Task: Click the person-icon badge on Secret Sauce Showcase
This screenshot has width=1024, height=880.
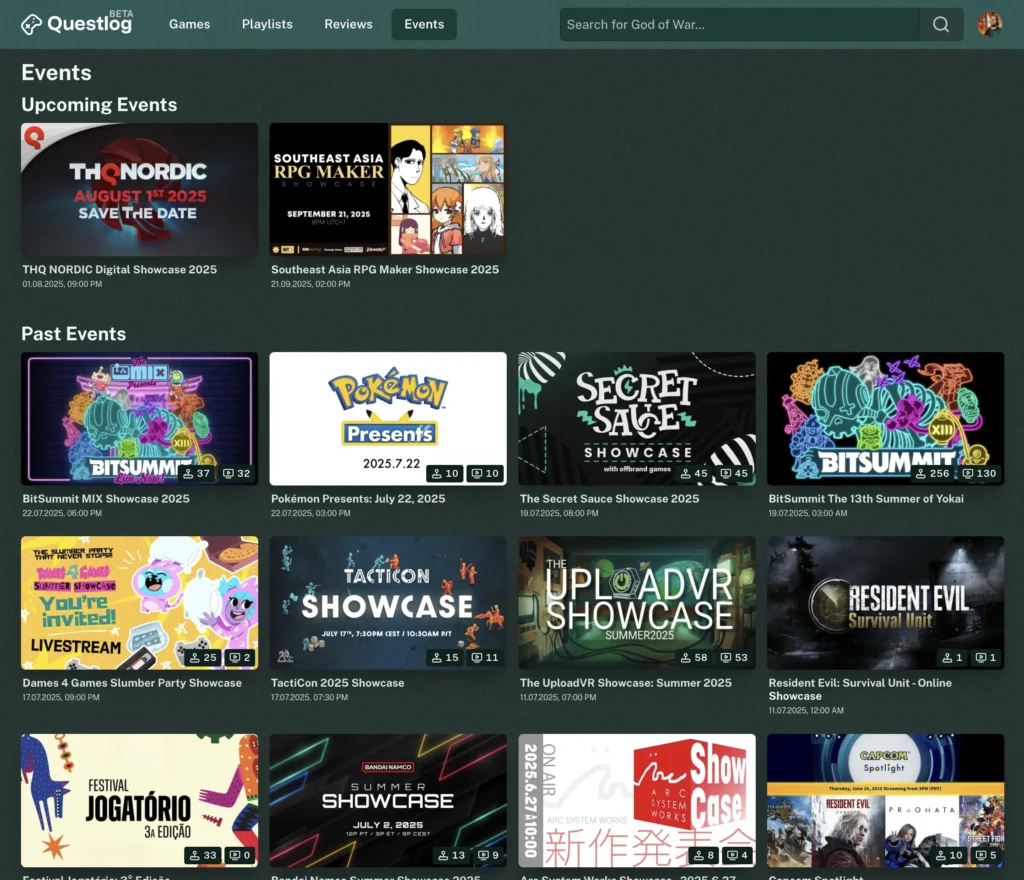Action: coord(694,473)
